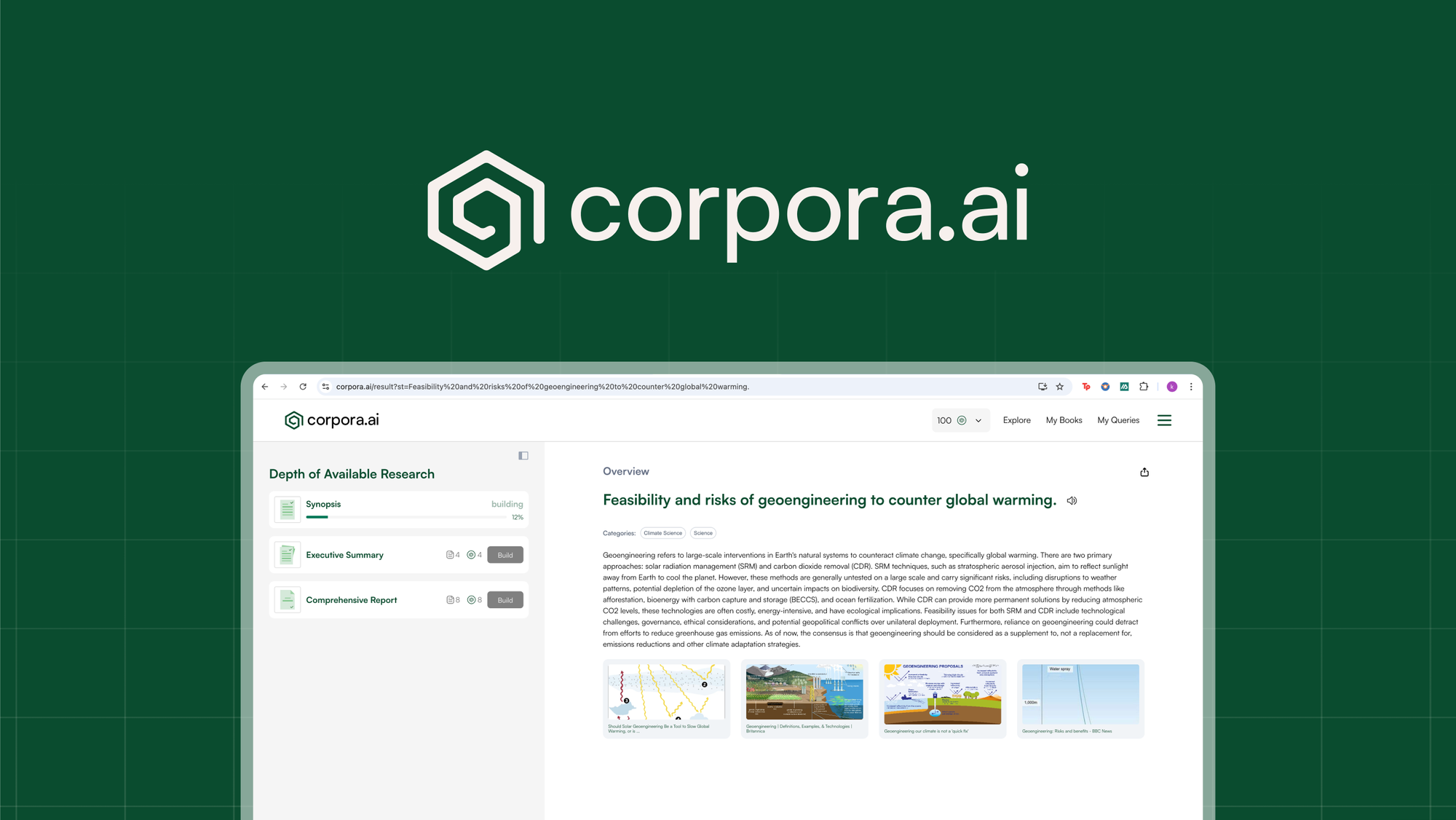
Task: Click the Synopsis document icon
Action: tap(287, 508)
